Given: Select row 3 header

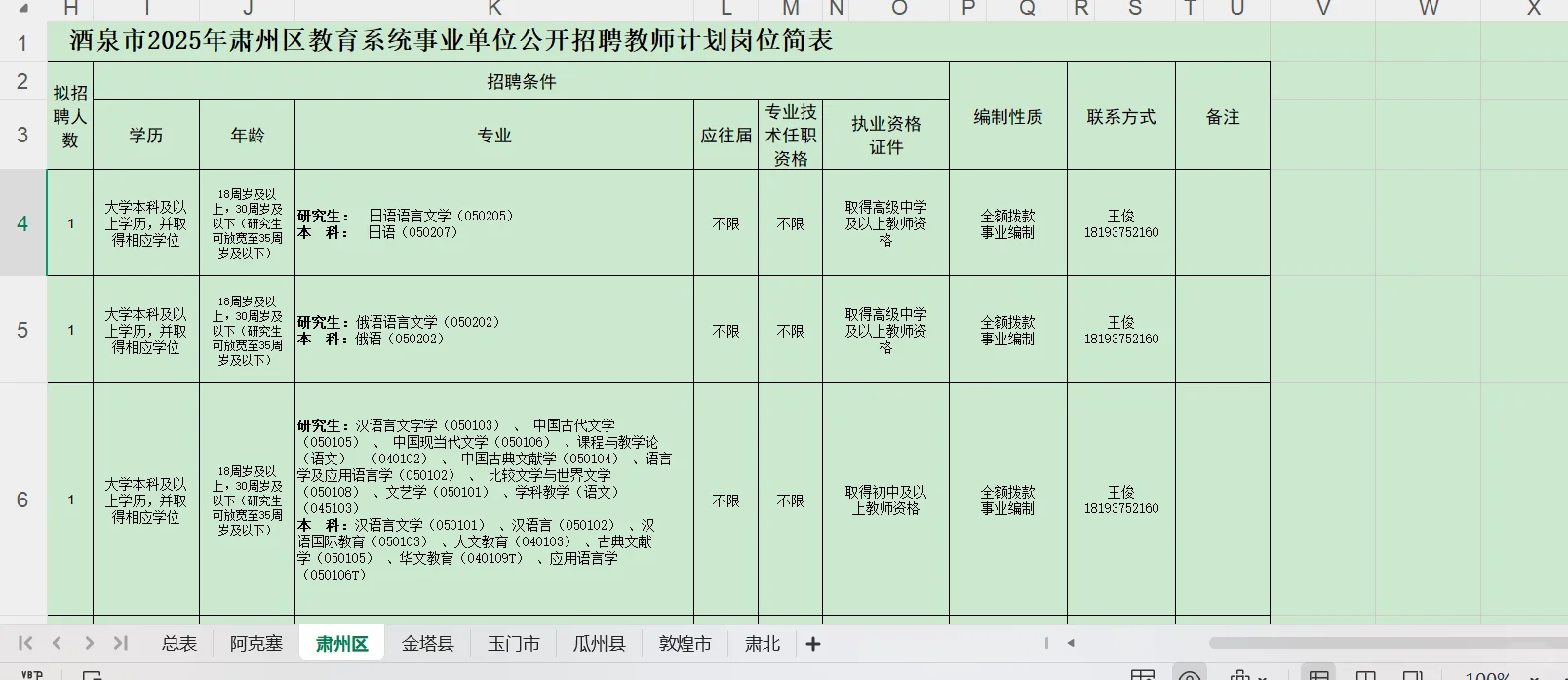Looking at the screenshot, I should coord(23,135).
